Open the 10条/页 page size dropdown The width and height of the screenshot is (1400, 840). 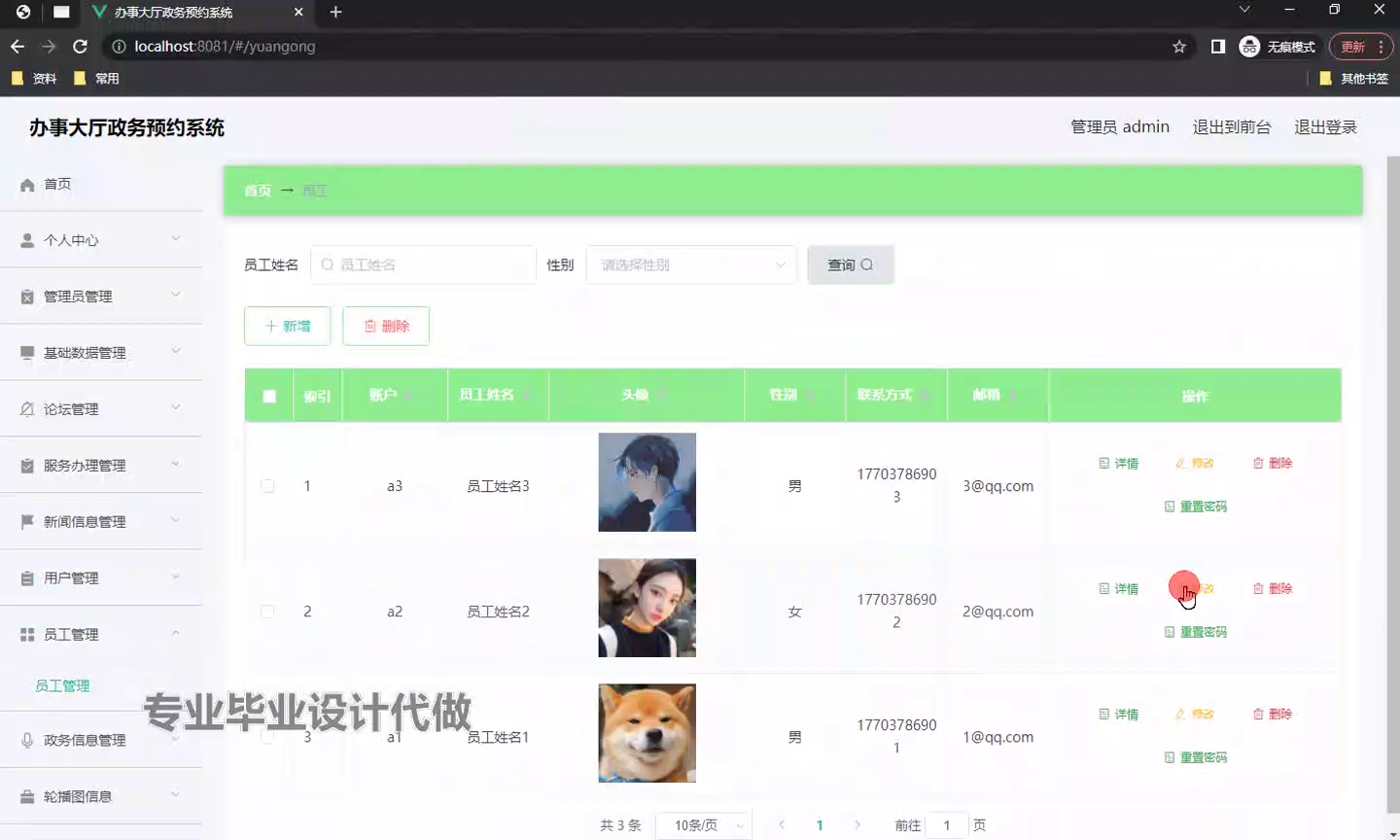pos(704,825)
